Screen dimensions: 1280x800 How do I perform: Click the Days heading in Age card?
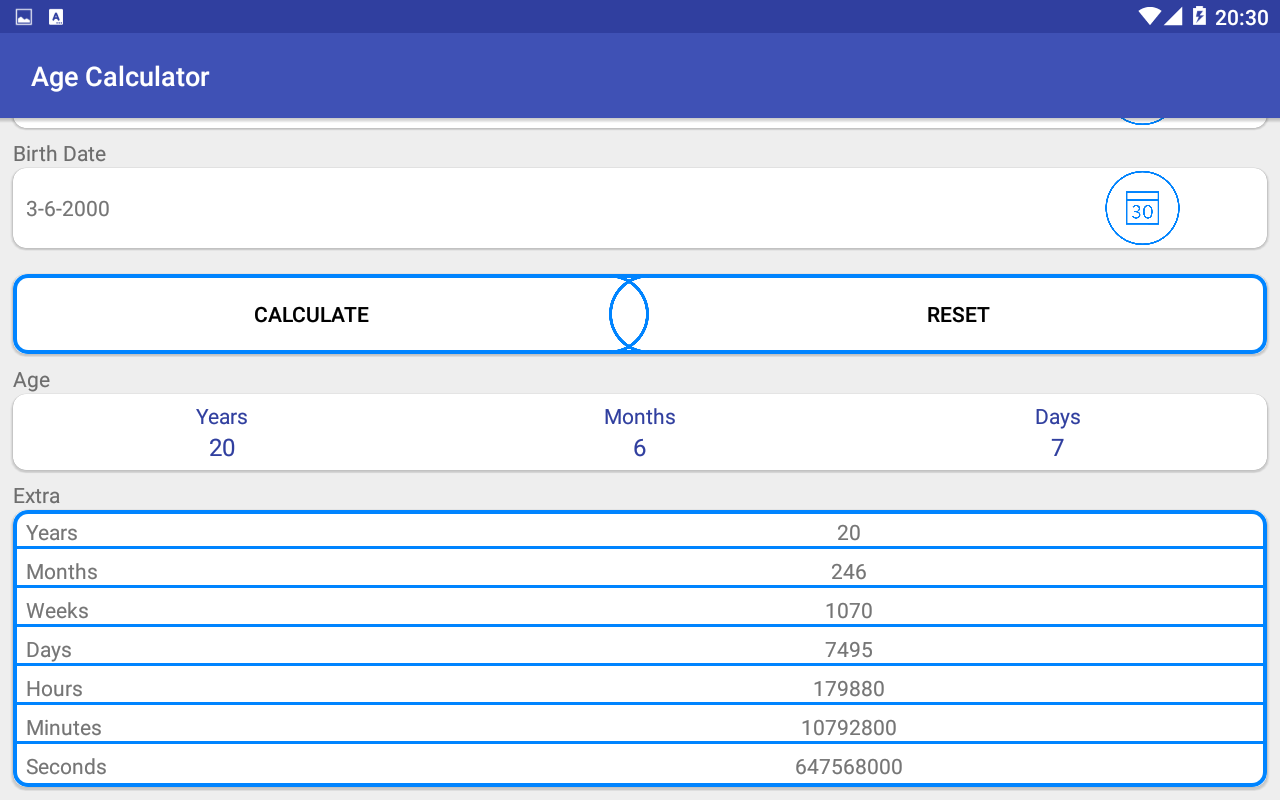tap(1058, 417)
